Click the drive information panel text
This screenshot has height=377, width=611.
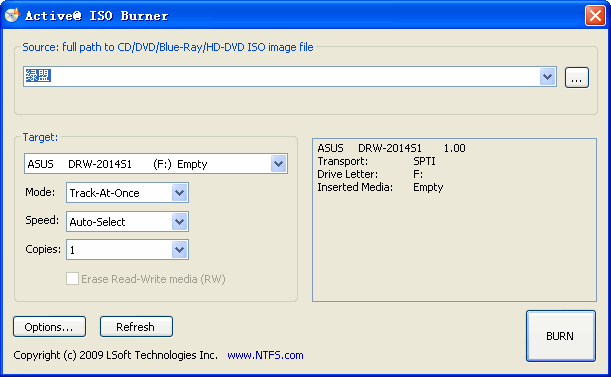point(391,168)
